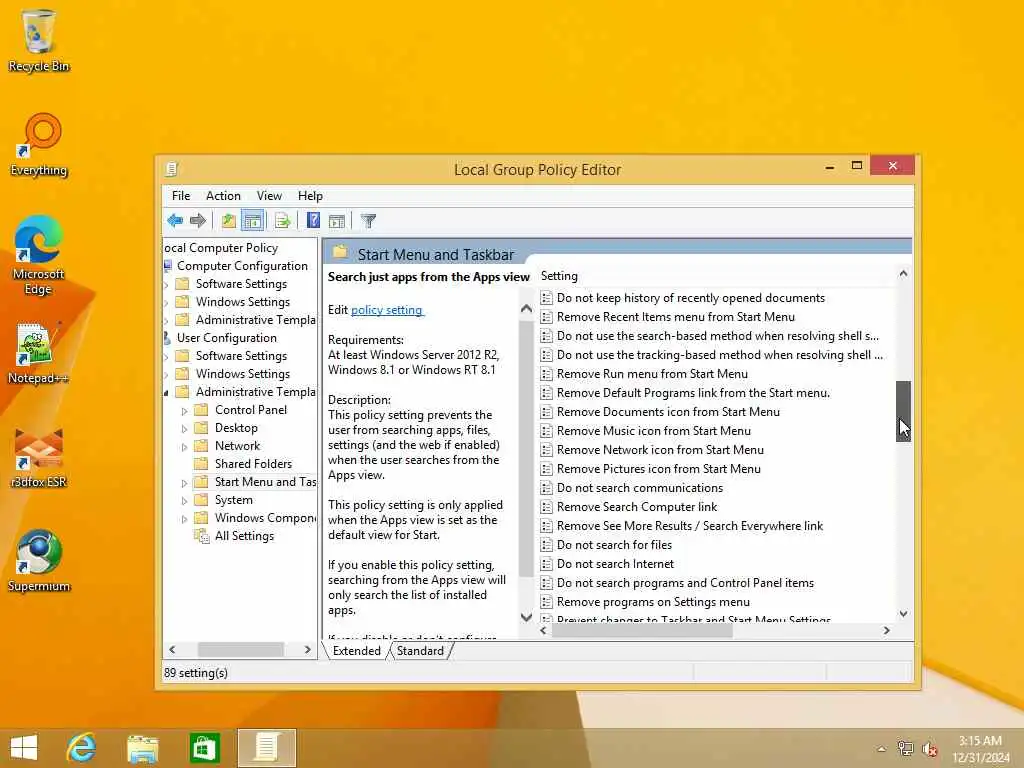The image size is (1024, 768).
Task: Click the Group Policy Editor taskbar button
Action: tap(266, 748)
